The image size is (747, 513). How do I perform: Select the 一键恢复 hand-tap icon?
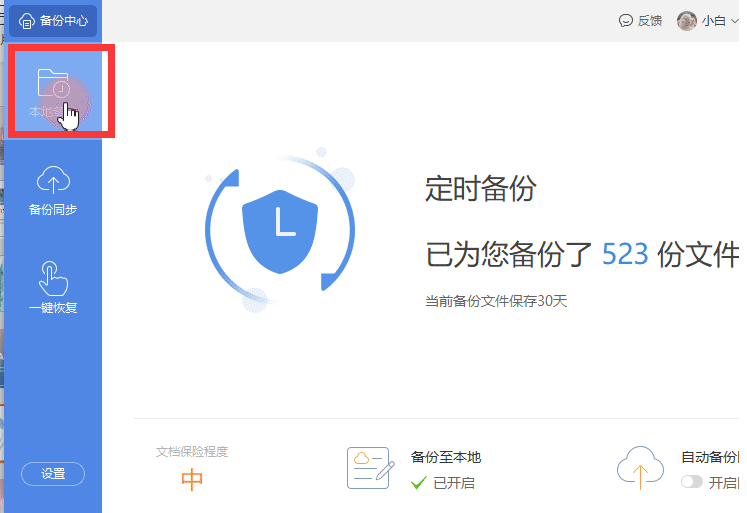pos(52,277)
